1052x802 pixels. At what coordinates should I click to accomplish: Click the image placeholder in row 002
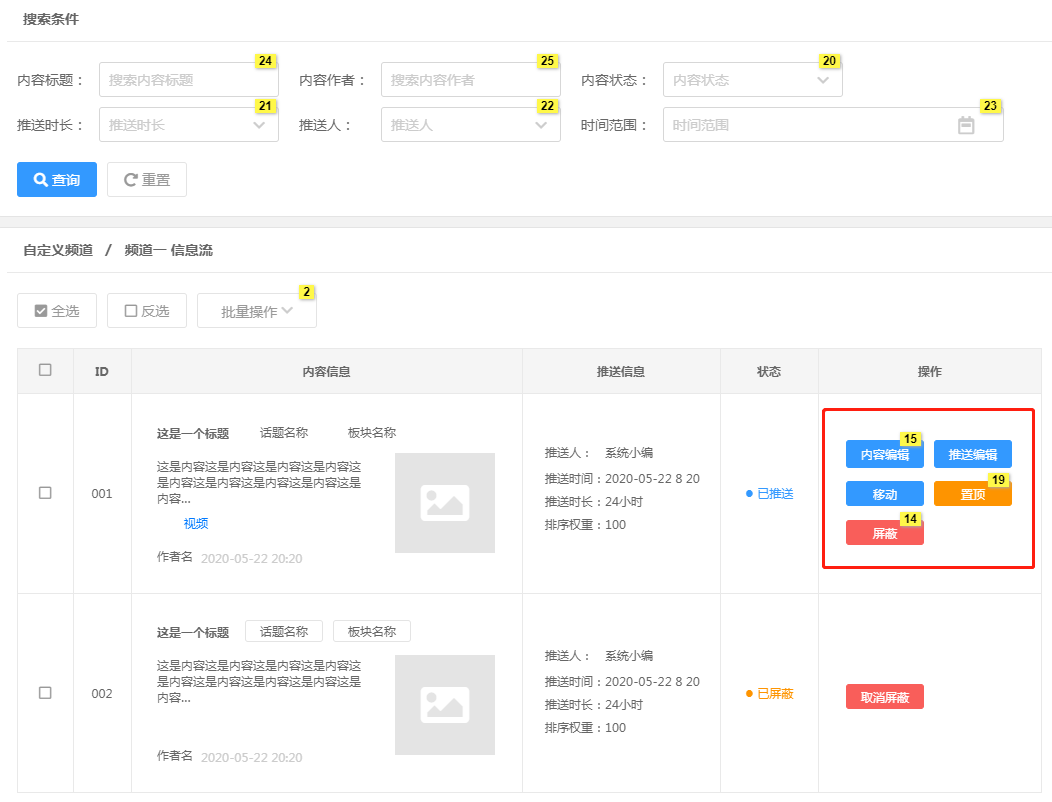pos(445,705)
